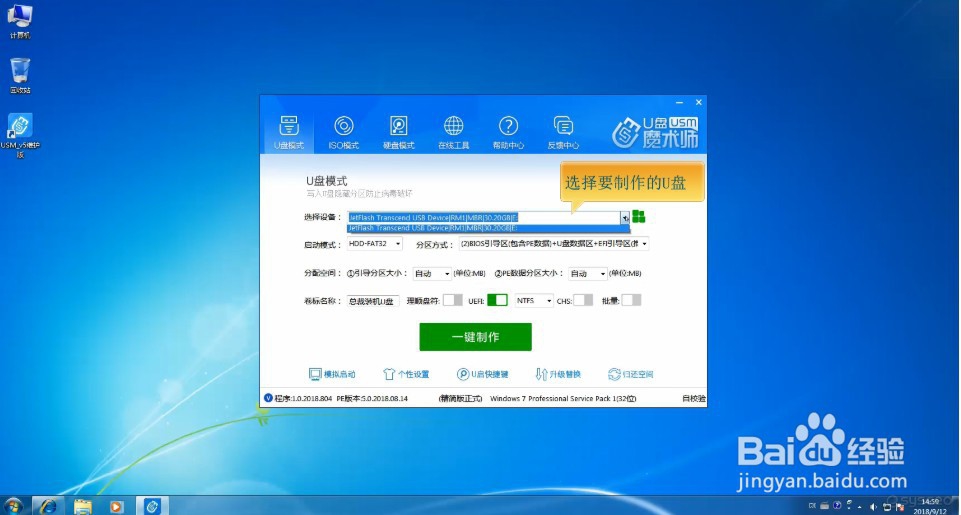
Task: Toggle the 理顺盘符 switch
Action: 453,300
